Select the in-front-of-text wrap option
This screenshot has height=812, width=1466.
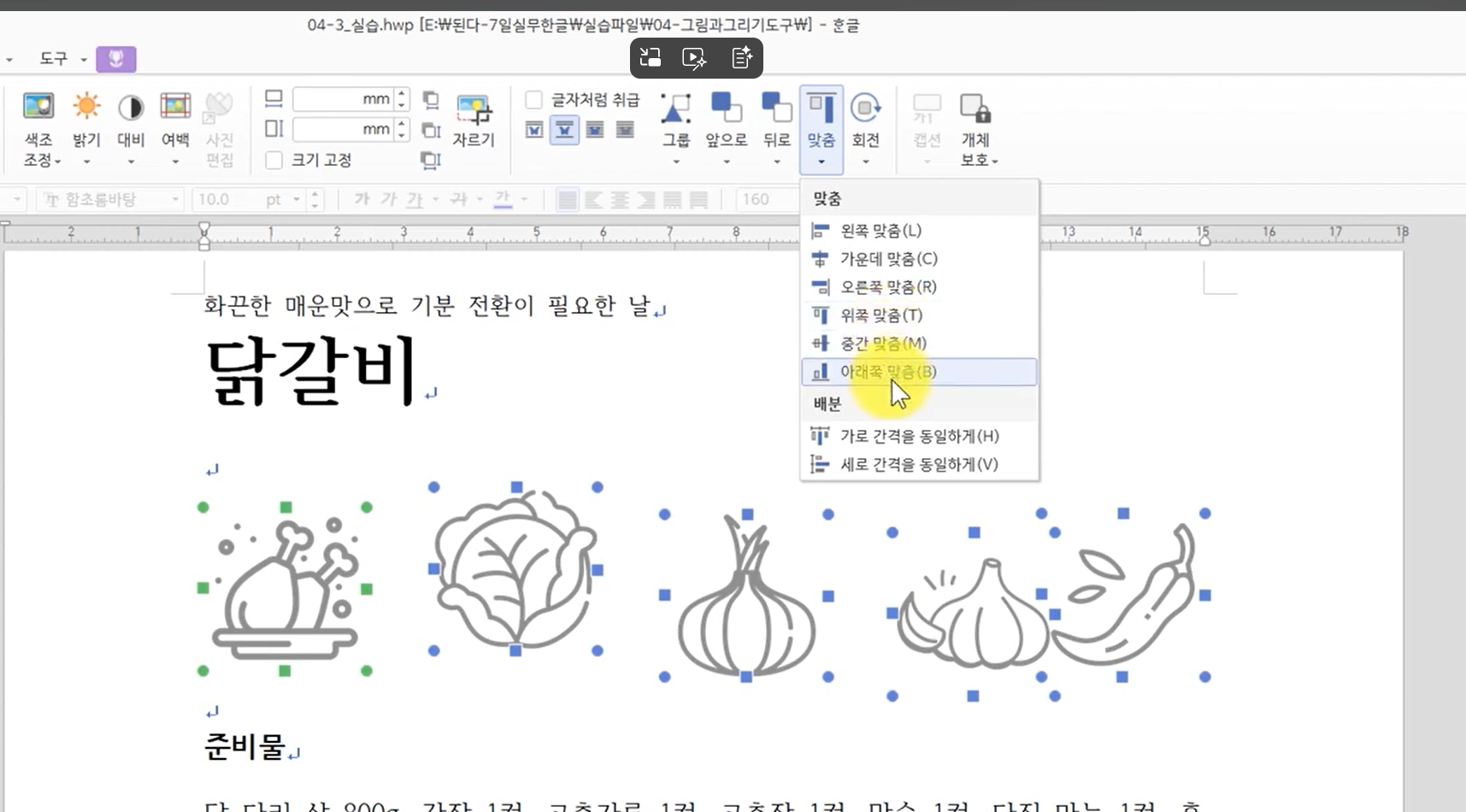(x=595, y=130)
